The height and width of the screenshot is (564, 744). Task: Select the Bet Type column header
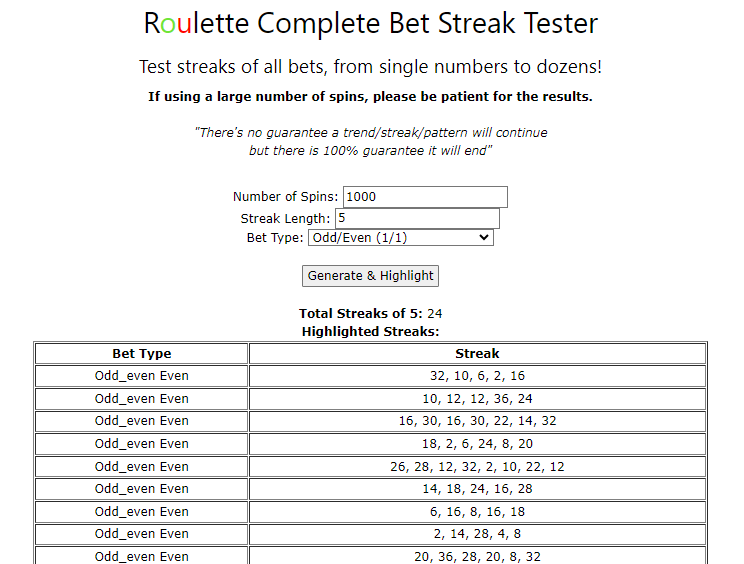[141, 353]
